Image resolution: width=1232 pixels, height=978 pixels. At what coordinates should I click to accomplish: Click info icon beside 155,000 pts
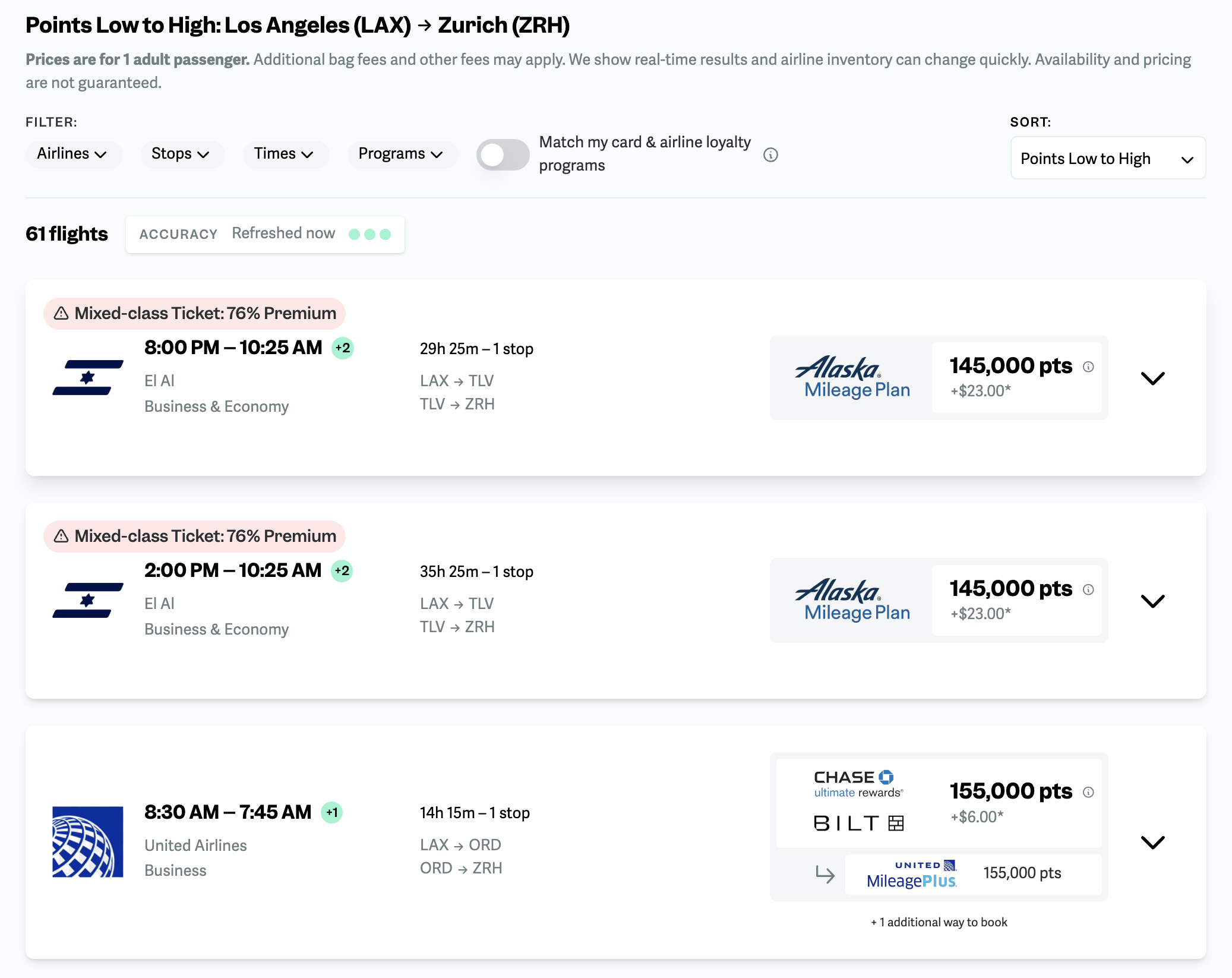click(1088, 792)
